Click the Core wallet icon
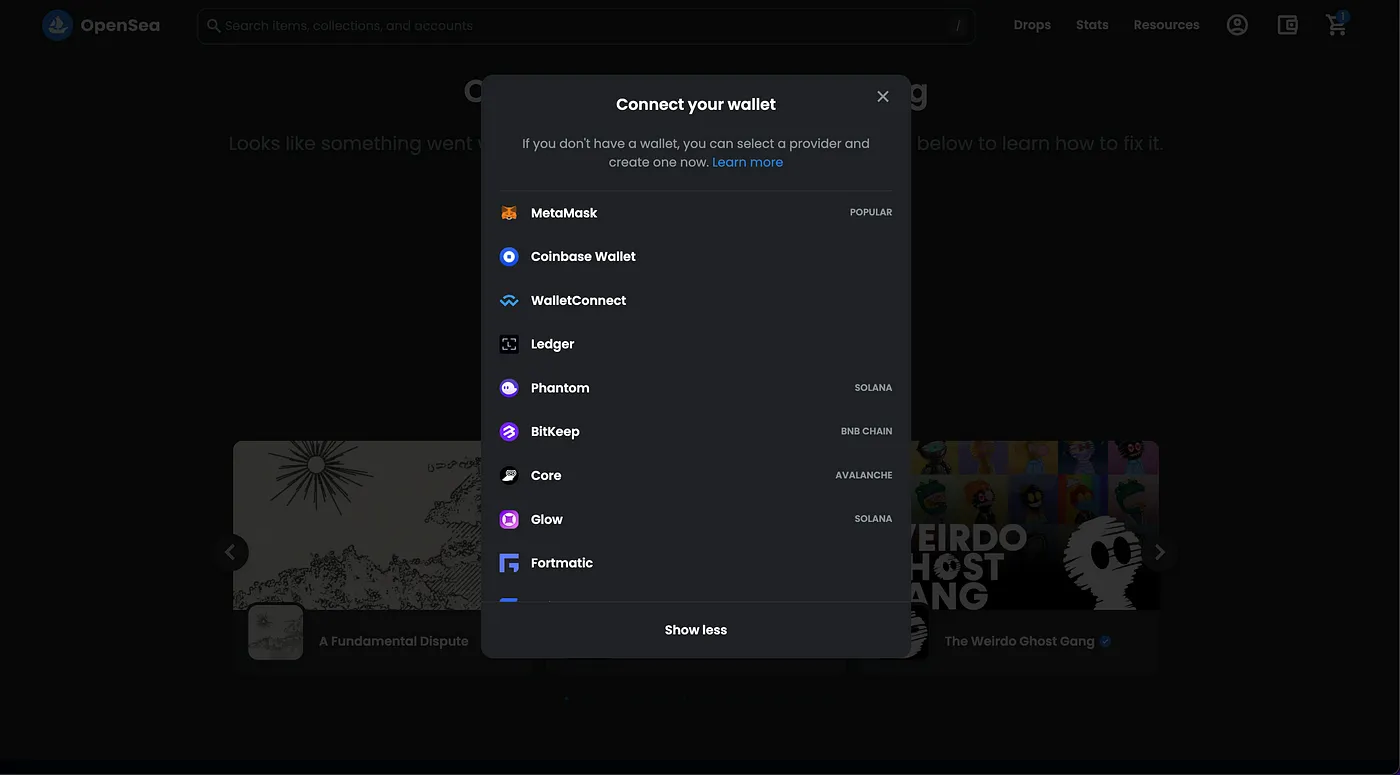 [x=509, y=476]
